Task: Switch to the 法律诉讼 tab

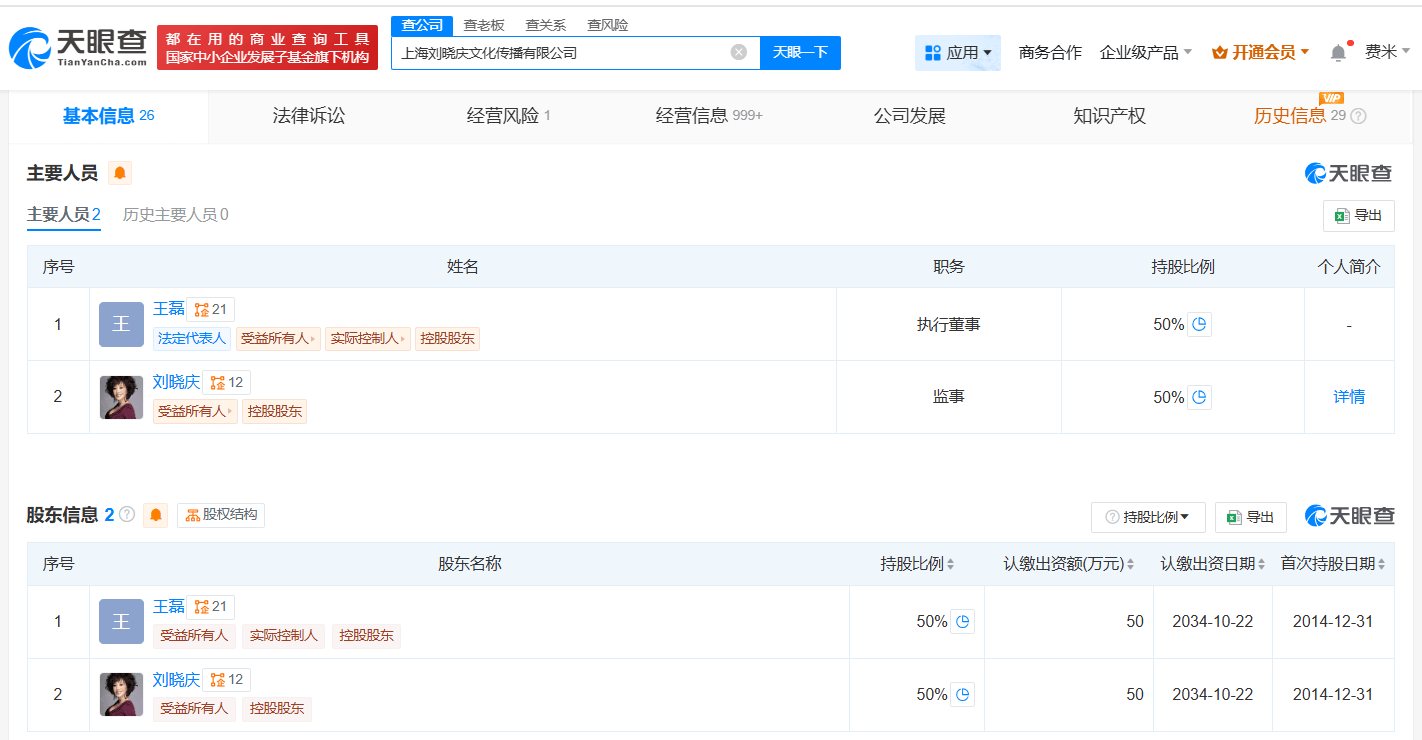Action: (308, 116)
